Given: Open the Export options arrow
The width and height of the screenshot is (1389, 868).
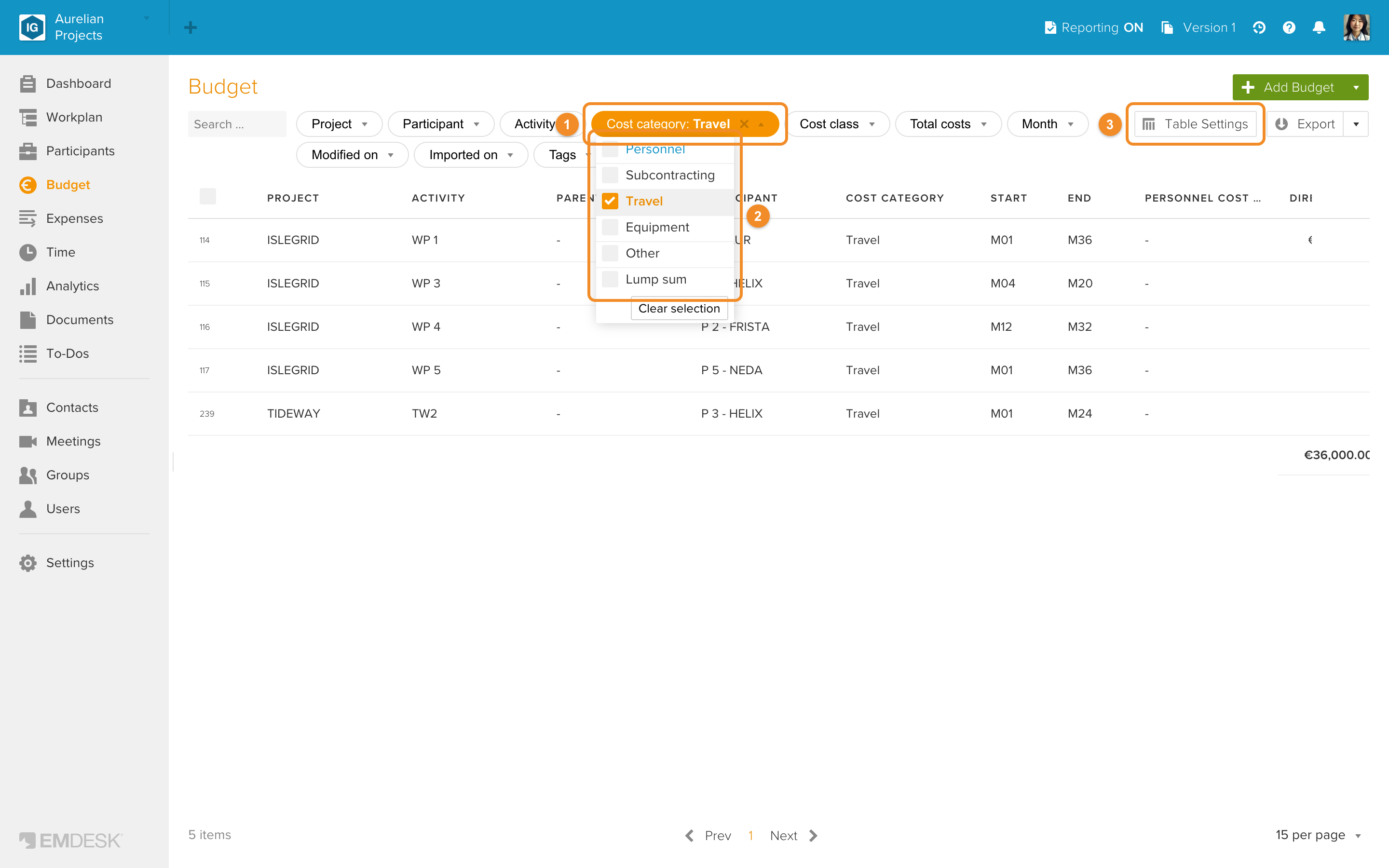Looking at the screenshot, I should [x=1356, y=124].
